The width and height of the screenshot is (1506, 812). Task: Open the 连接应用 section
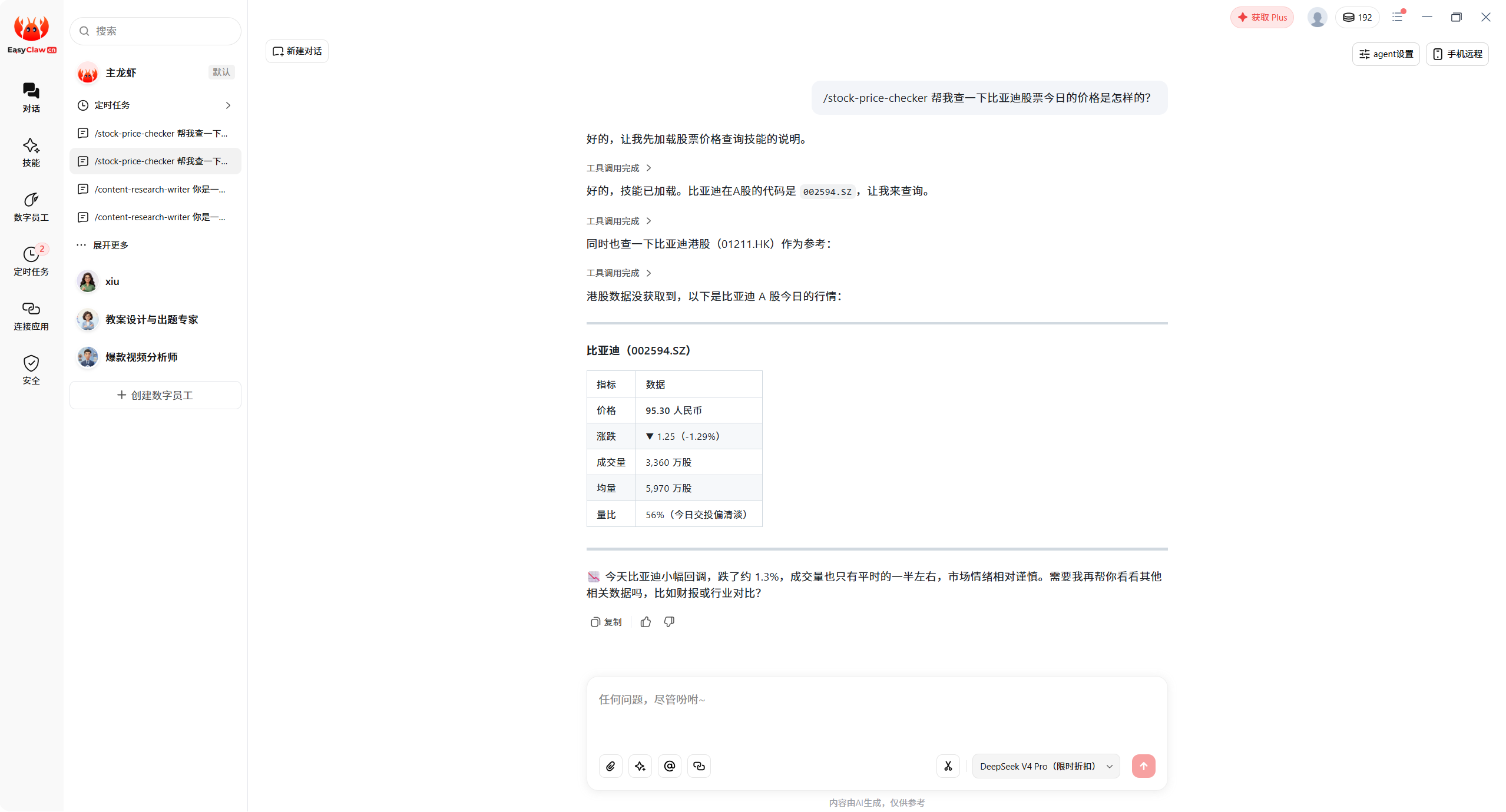pyautogui.click(x=31, y=316)
